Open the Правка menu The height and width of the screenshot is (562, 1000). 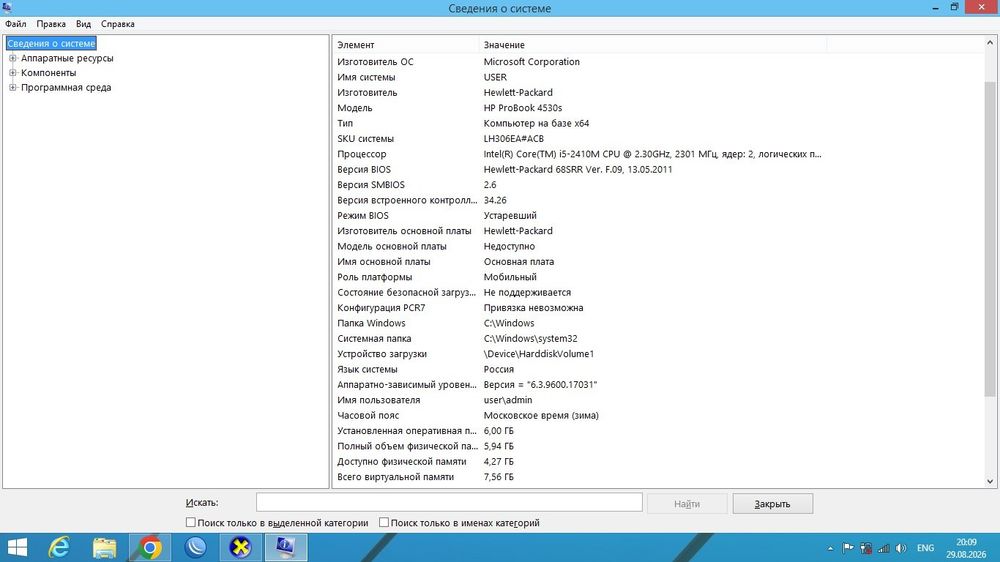point(51,24)
